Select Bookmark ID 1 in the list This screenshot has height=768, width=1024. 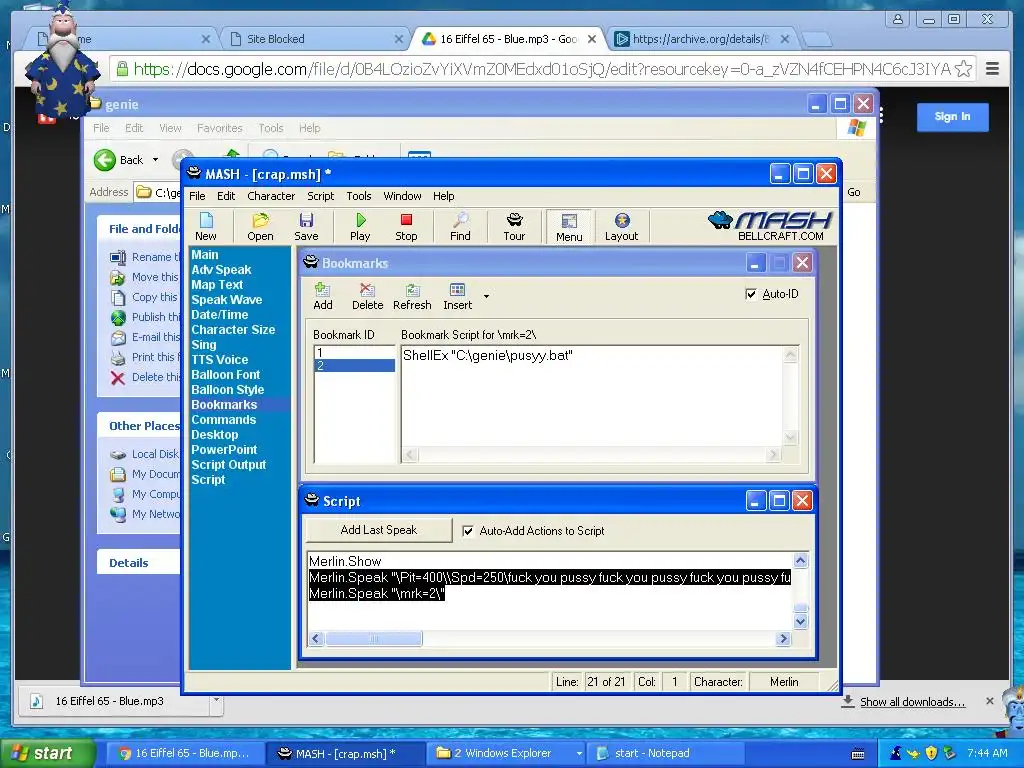pyautogui.click(x=355, y=353)
